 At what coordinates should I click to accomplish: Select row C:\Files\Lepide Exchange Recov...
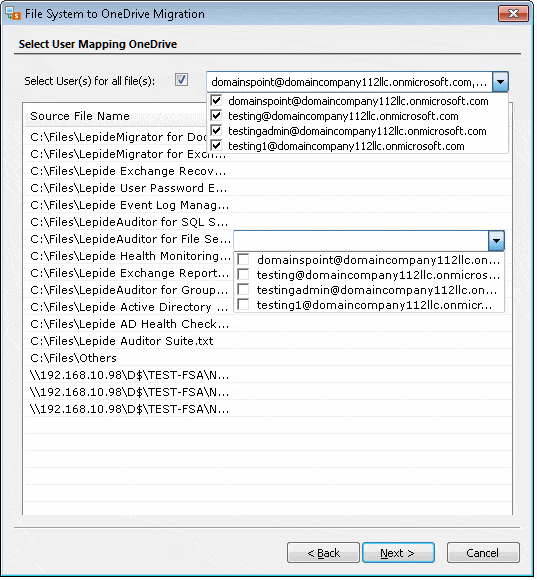pyautogui.click(x=128, y=171)
